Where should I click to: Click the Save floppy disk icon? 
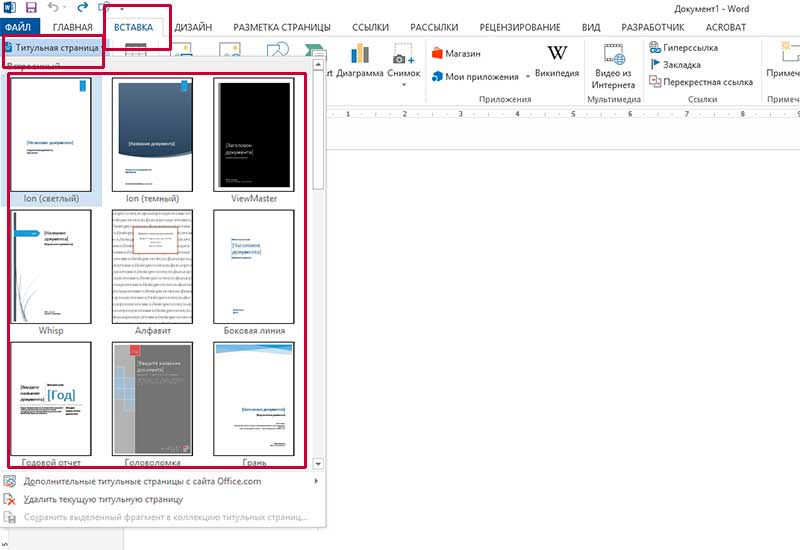[x=31, y=7]
